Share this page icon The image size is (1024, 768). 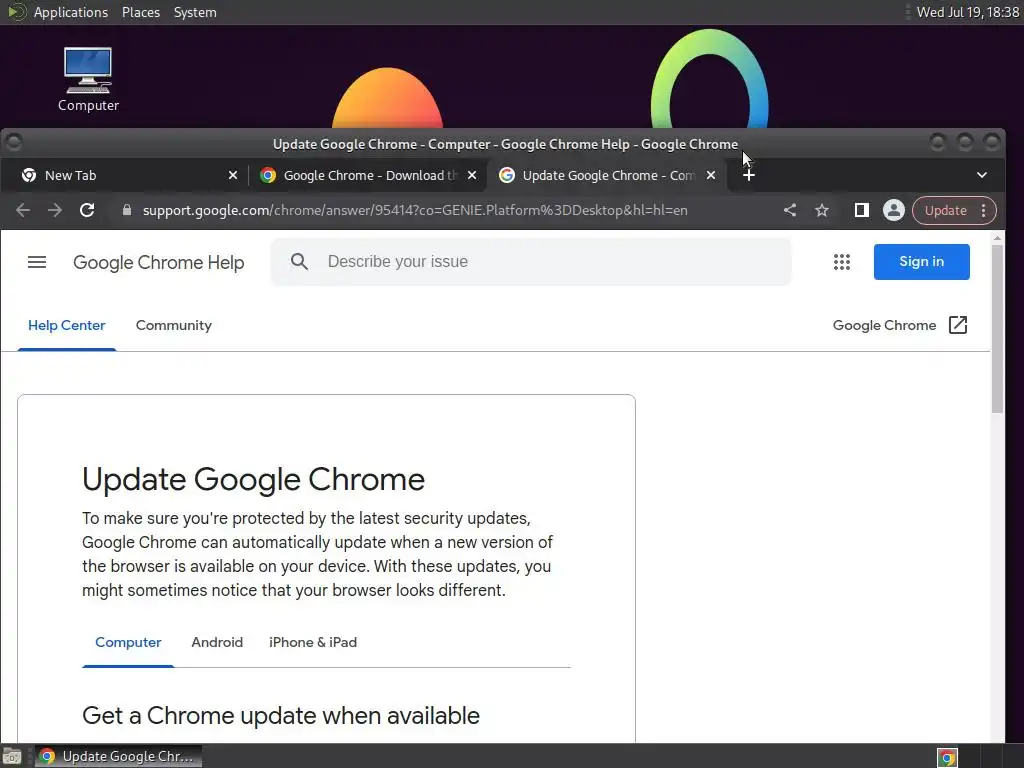coord(790,210)
